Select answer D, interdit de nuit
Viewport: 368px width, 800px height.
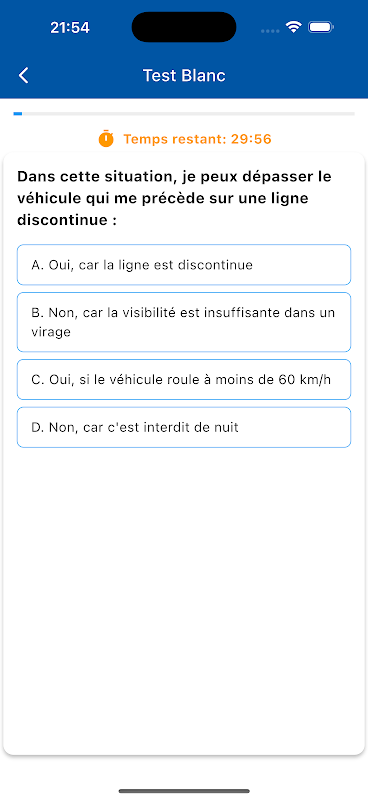tap(184, 428)
